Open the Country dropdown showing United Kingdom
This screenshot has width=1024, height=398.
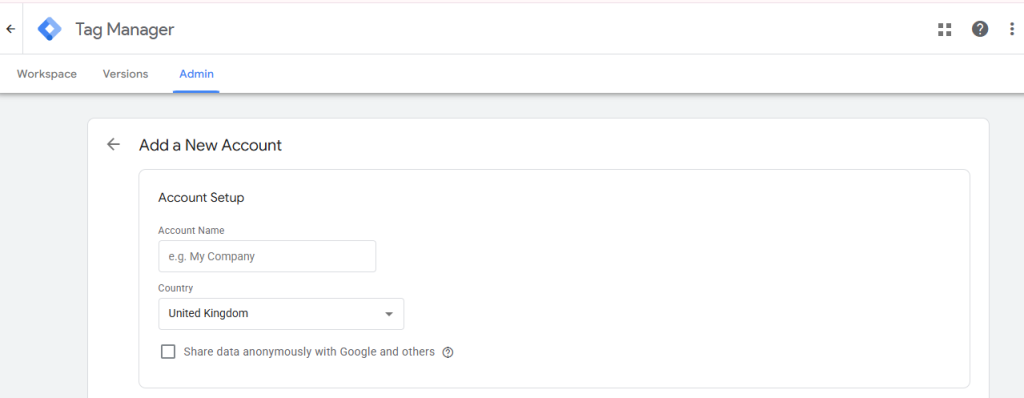point(281,314)
